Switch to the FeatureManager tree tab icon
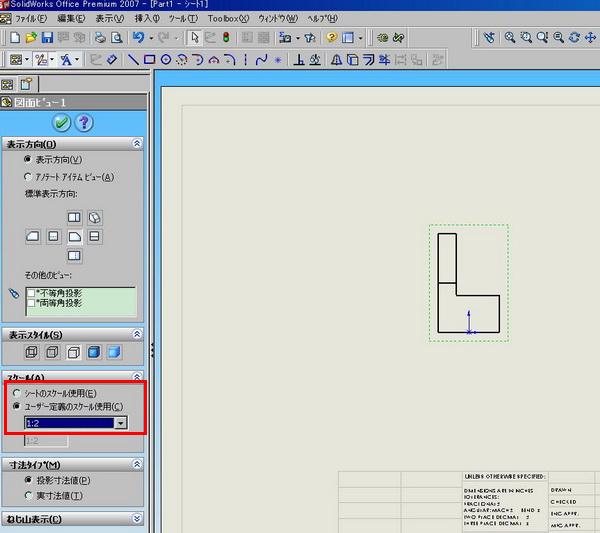 [x=7, y=84]
